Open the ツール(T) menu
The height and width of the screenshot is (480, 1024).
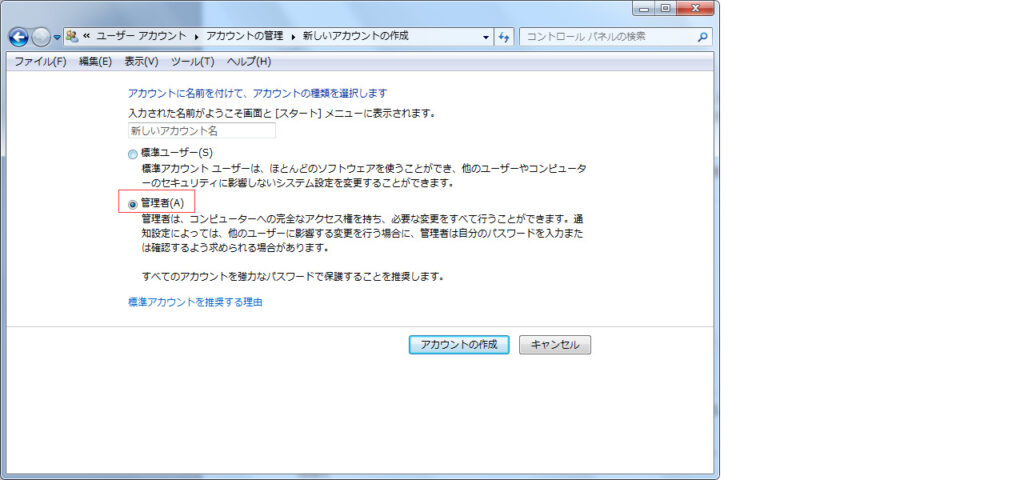(192, 61)
